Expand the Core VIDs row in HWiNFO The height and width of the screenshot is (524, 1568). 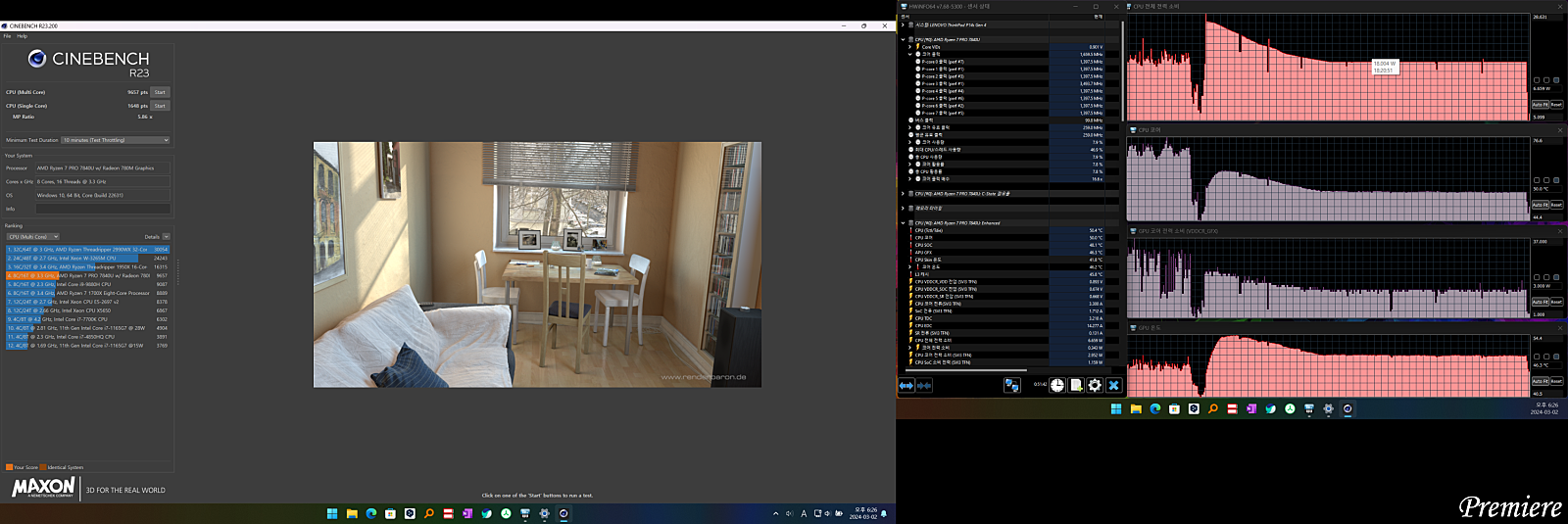[910, 47]
